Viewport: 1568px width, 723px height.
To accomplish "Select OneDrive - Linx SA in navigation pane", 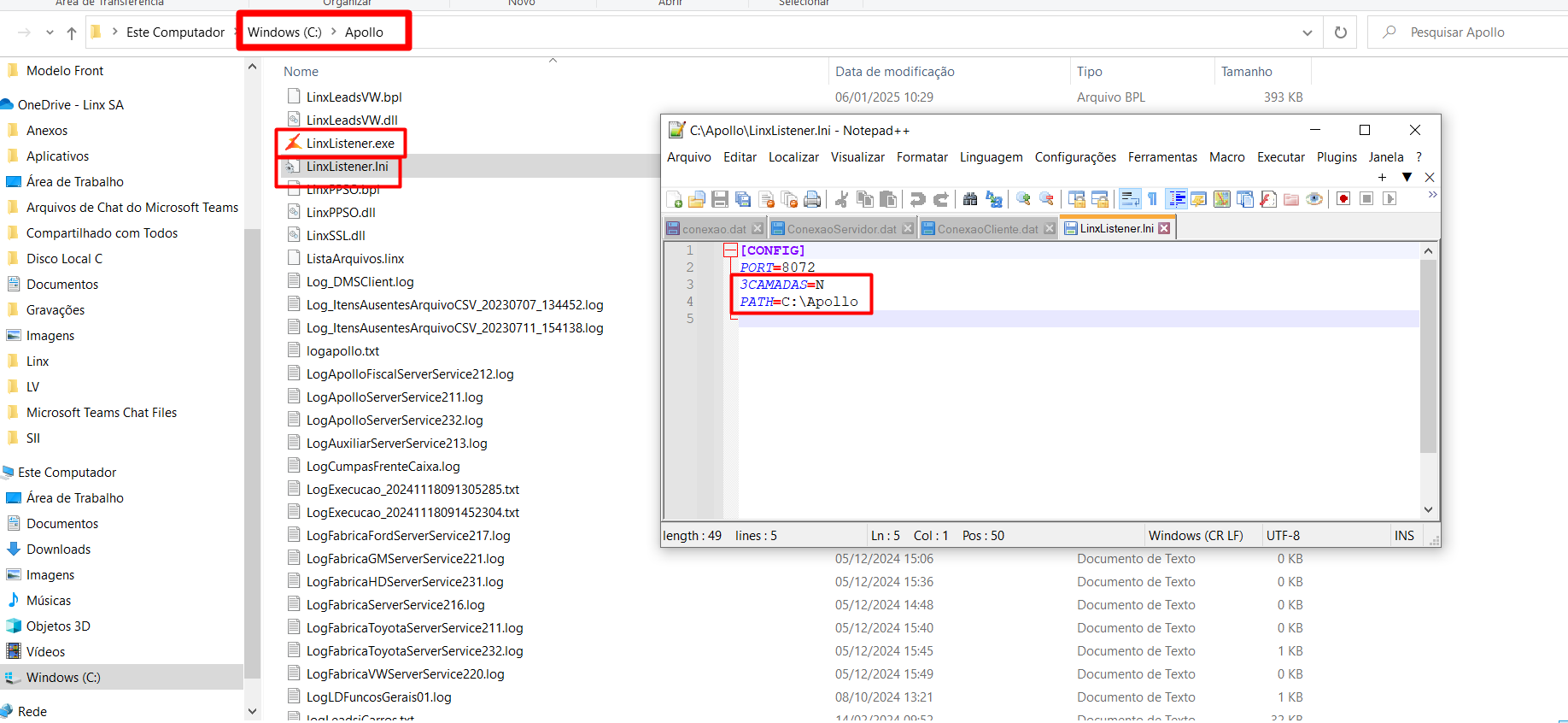I will point(71,105).
